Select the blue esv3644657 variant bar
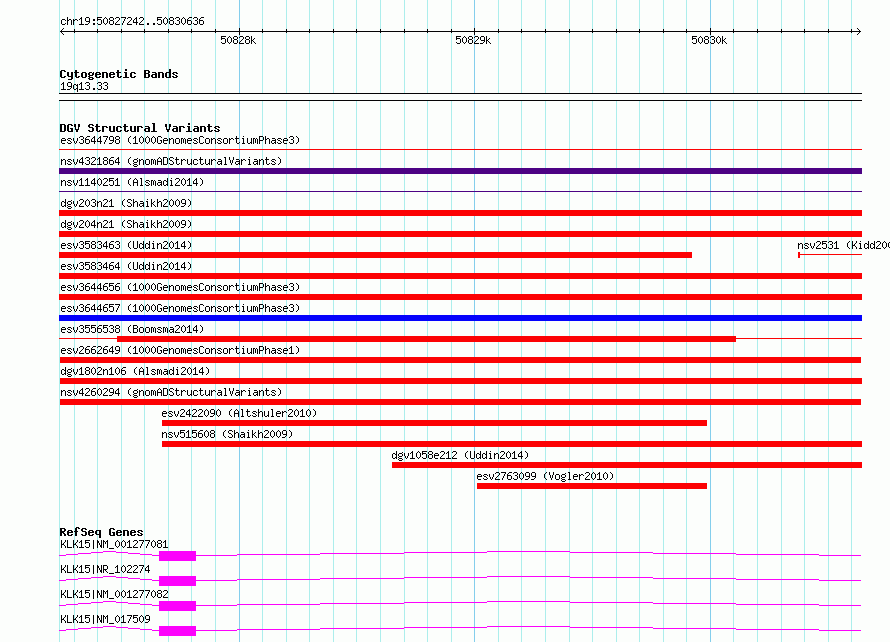890x642 pixels. [460, 318]
